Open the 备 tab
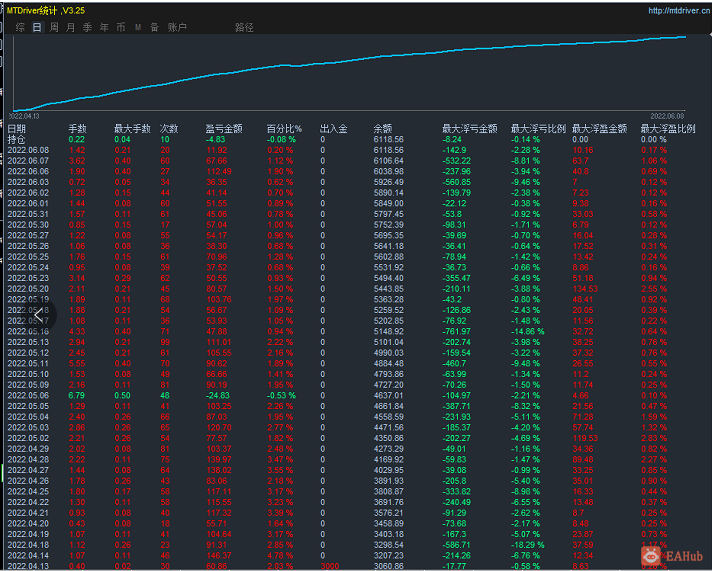Viewport: 712px width, 571px height. (x=154, y=28)
